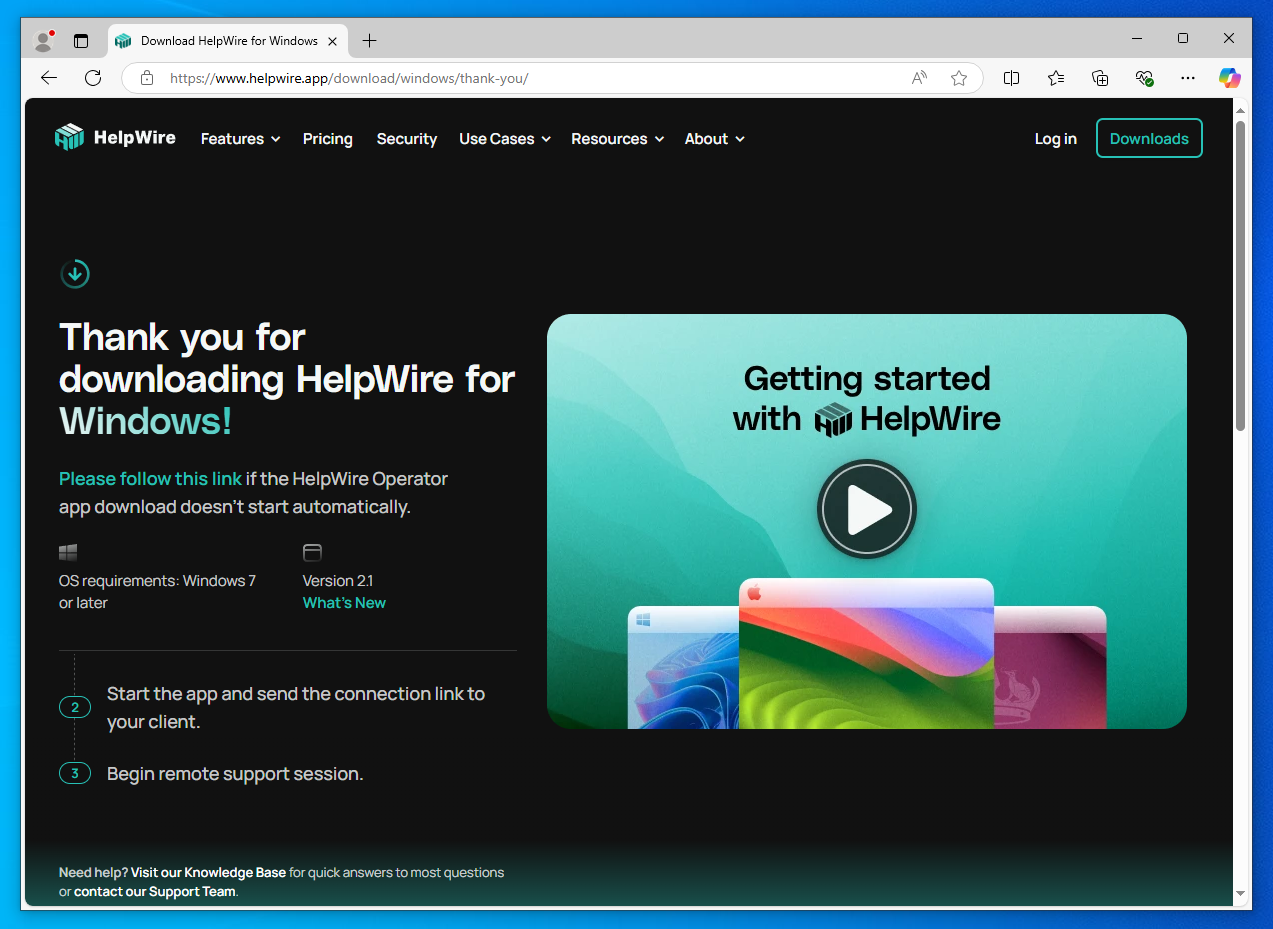Activate the Read aloud icon

(x=919, y=78)
